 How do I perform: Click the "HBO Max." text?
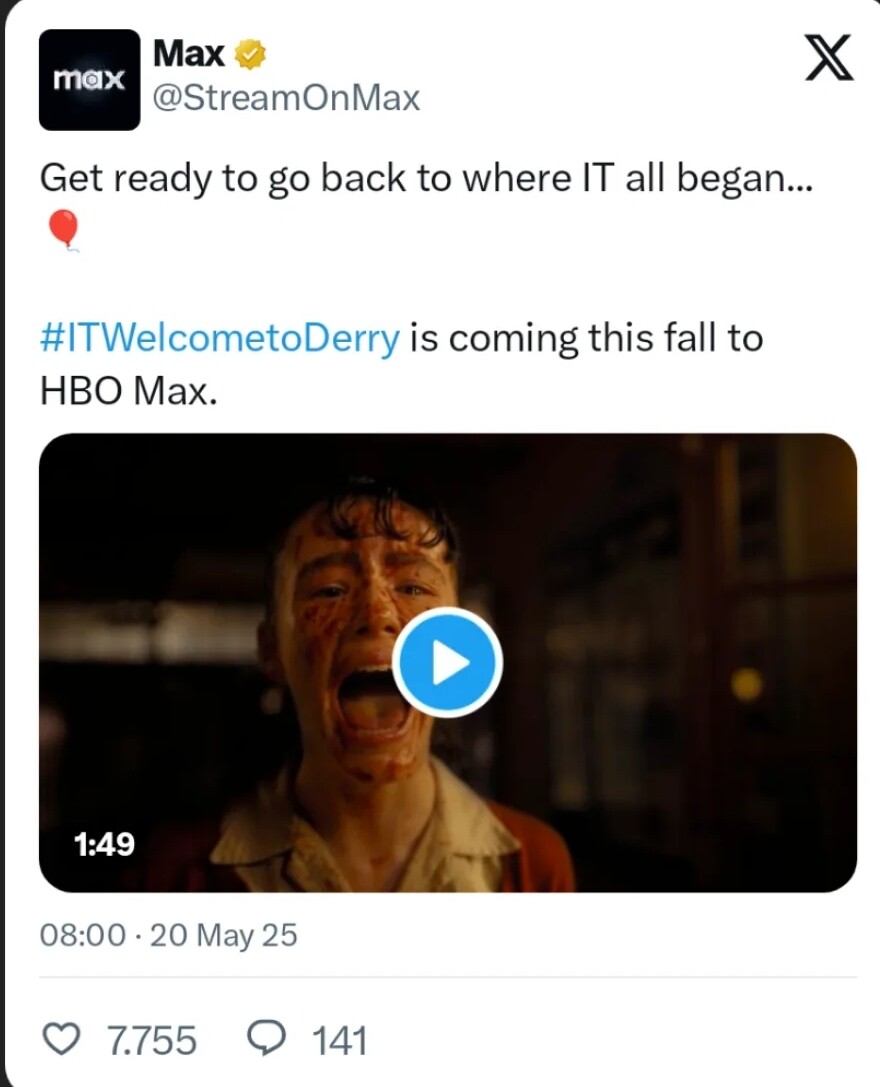click(127, 390)
